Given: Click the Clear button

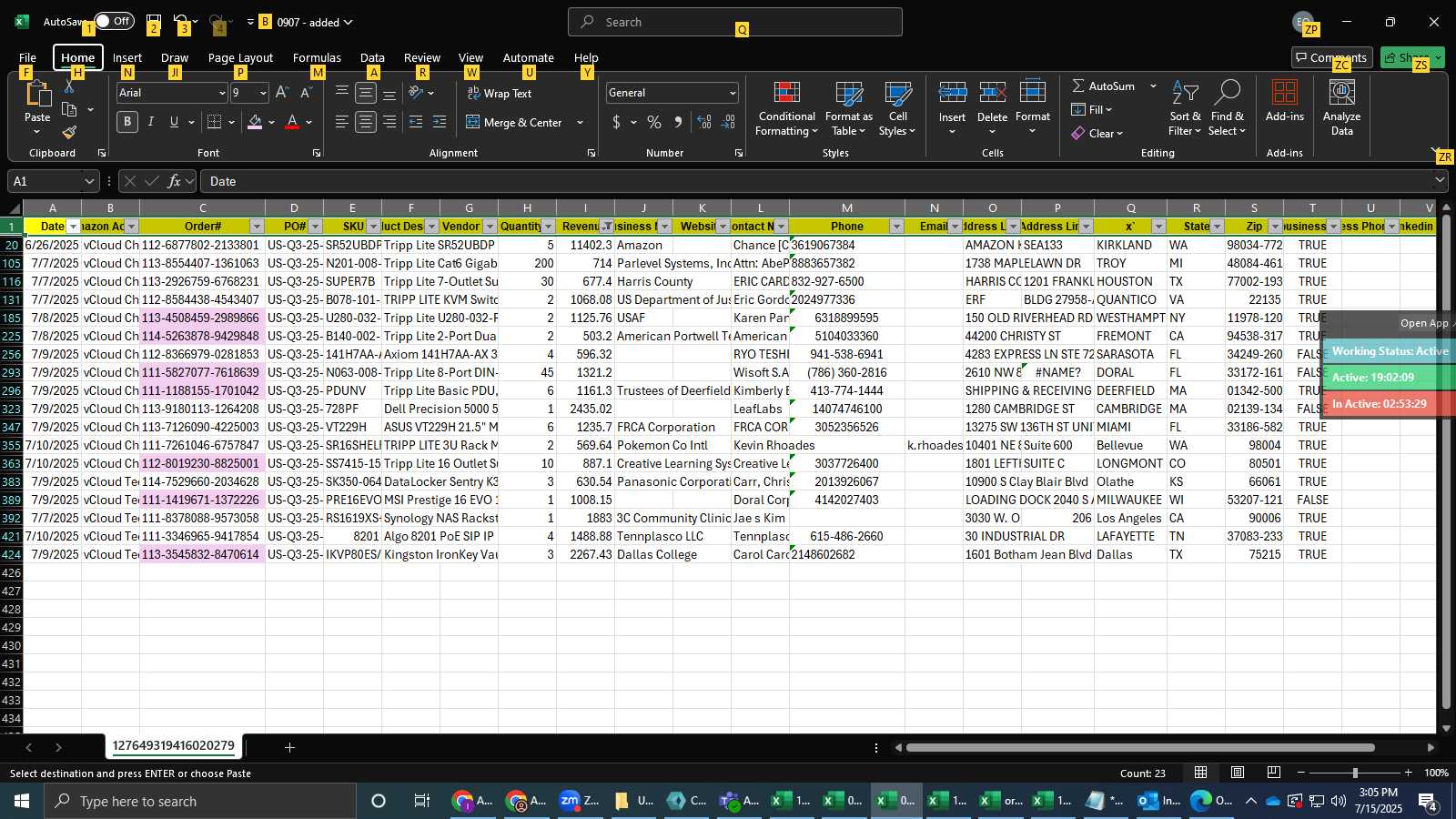Looking at the screenshot, I should pyautogui.click(x=1097, y=134).
